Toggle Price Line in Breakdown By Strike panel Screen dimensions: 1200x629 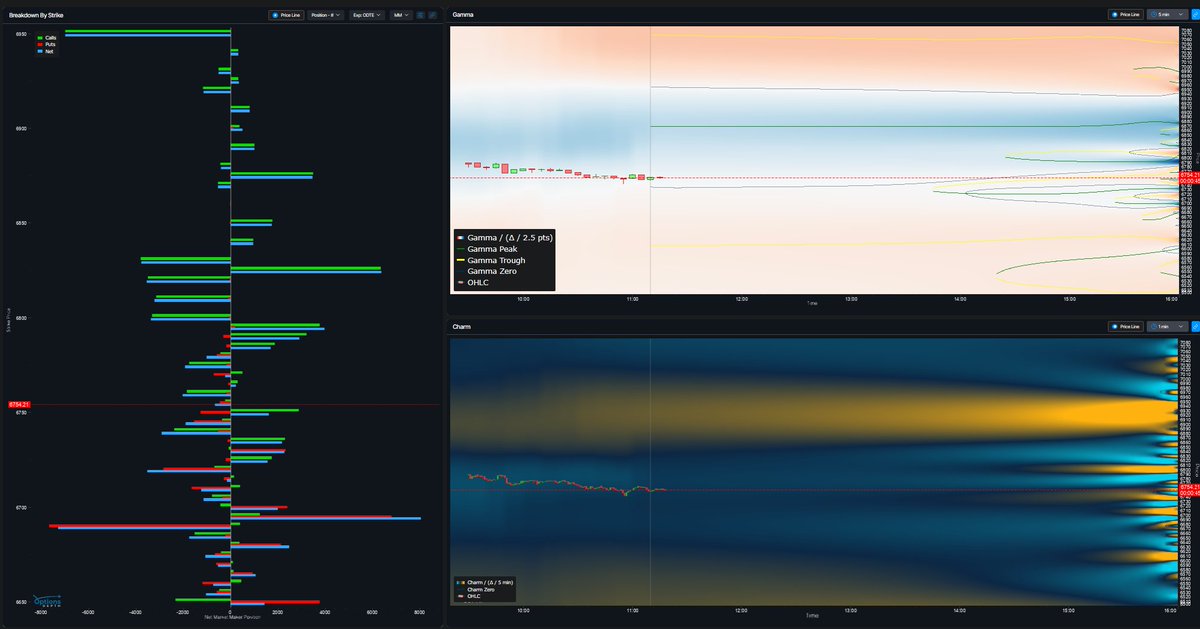pos(286,16)
